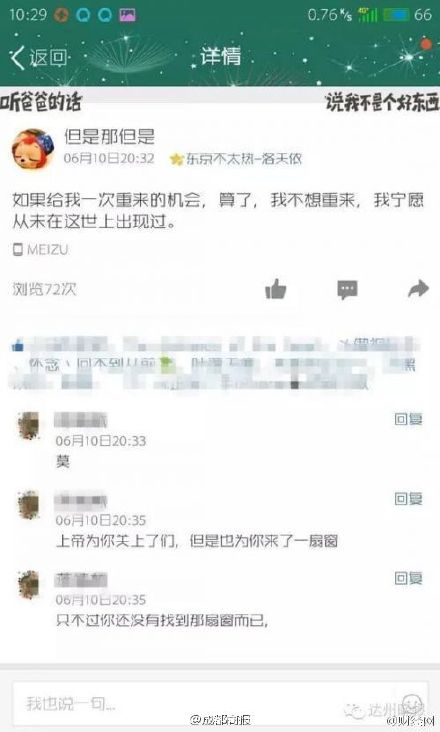Reply to the first 20:35 comment
The height and width of the screenshot is (732, 440).
coord(408,499)
